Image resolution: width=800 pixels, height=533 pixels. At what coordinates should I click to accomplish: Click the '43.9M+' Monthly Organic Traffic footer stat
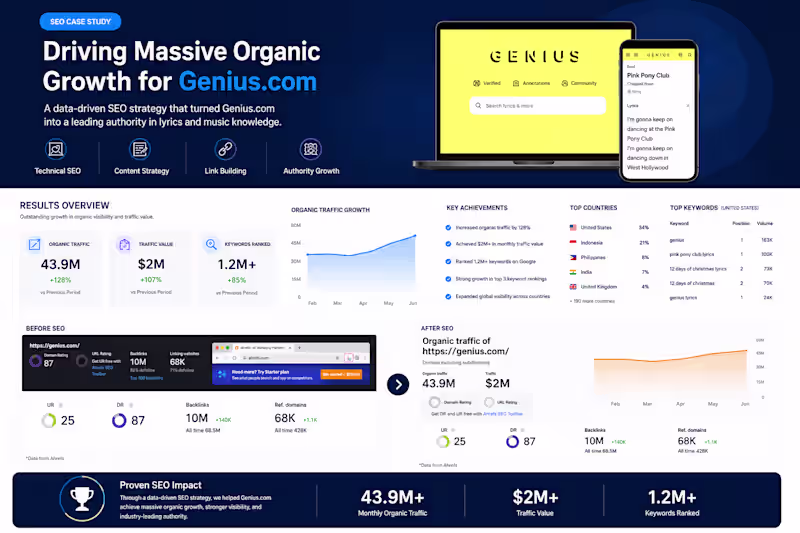(x=392, y=497)
